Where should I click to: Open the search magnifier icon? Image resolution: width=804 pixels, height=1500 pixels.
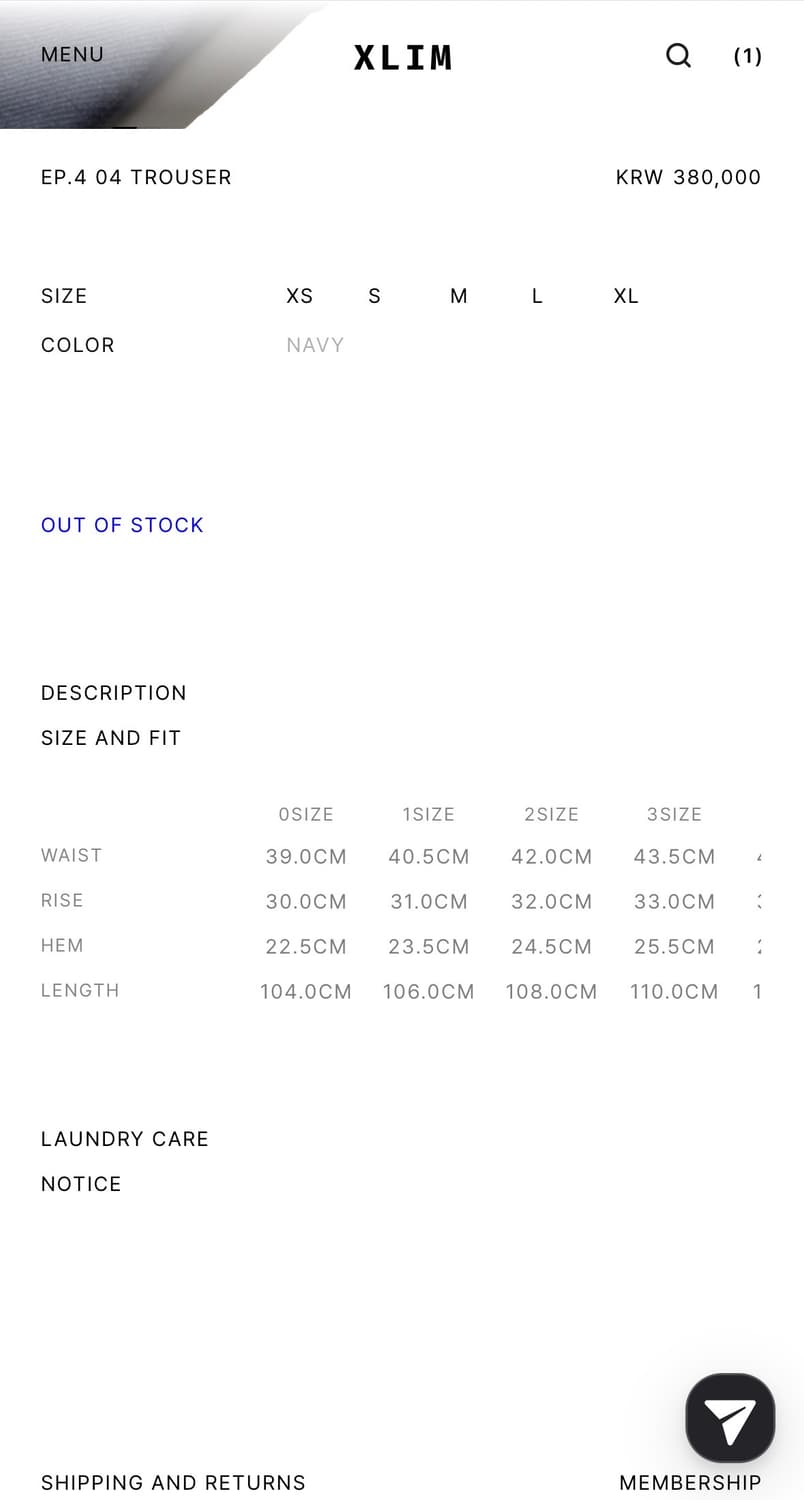coord(678,56)
